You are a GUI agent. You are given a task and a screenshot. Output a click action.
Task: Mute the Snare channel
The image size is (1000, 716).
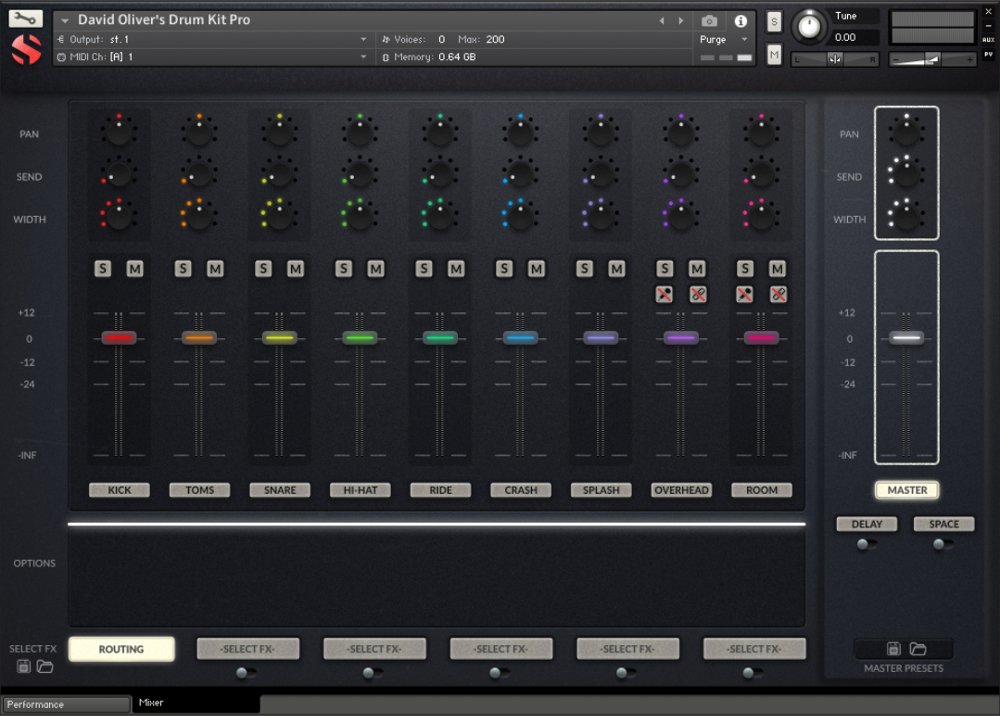pyautogui.click(x=295, y=268)
